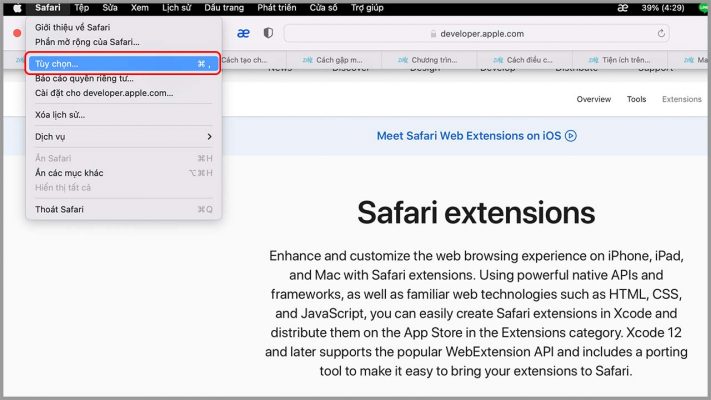Click the developer.apple.com address bar
Viewport: 711px width, 400px height.
[x=476, y=33]
